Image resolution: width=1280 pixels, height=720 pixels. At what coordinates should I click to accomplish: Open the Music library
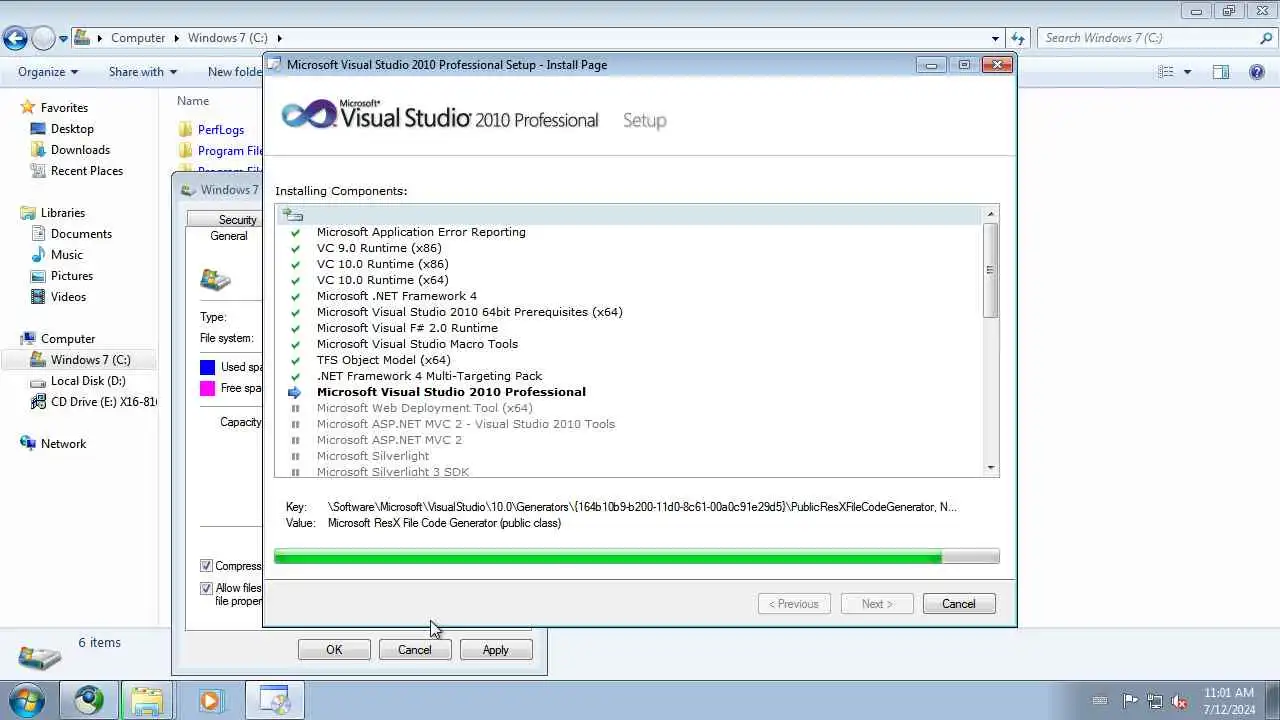tap(67, 255)
